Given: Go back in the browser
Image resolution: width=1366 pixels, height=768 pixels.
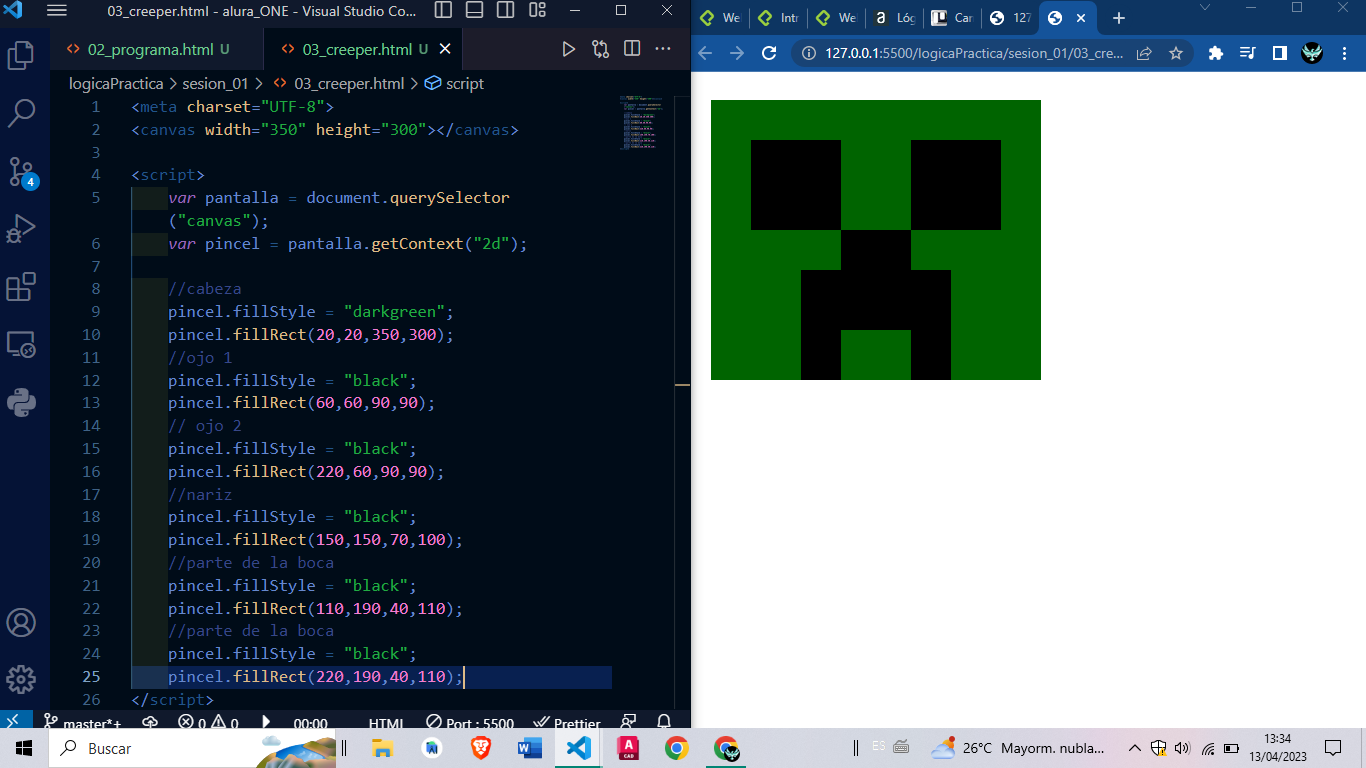Looking at the screenshot, I should [x=705, y=53].
